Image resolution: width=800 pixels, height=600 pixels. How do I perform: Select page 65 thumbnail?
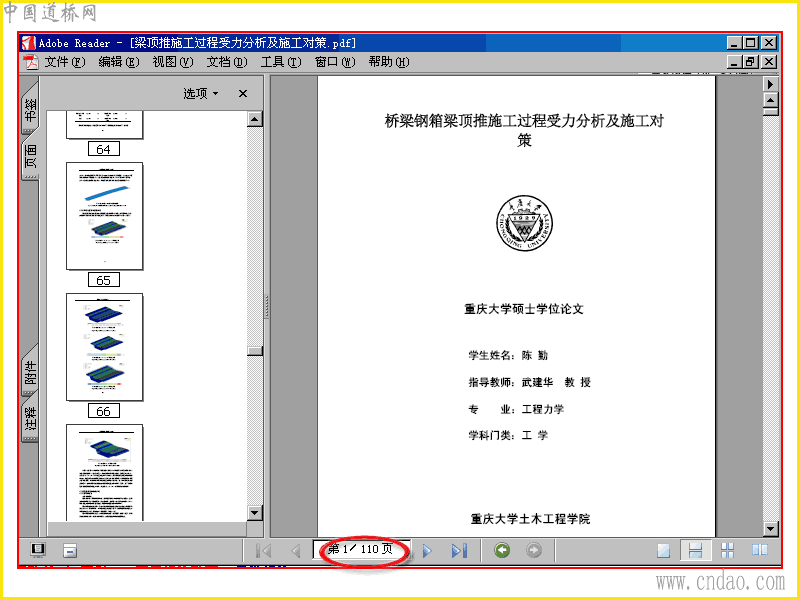105,216
